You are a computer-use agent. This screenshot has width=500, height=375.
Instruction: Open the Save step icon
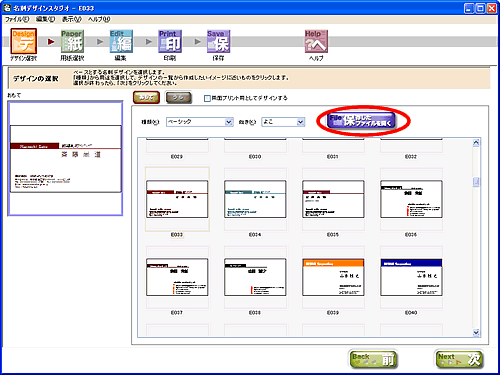[219, 41]
